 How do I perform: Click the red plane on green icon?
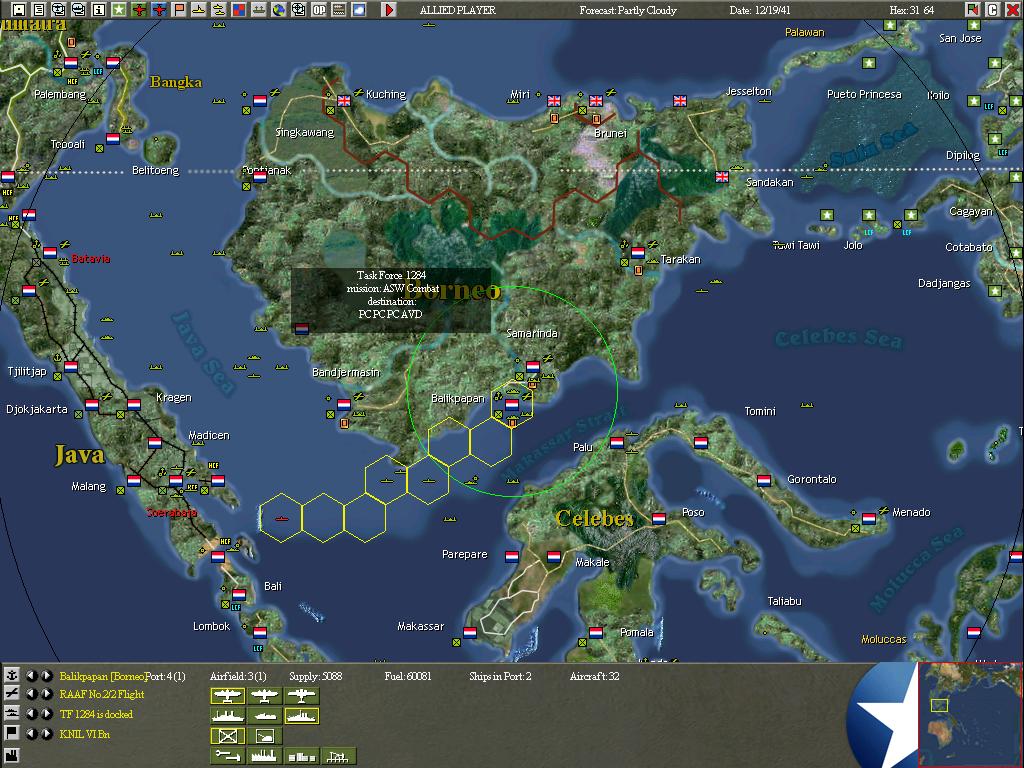(138, 10)
